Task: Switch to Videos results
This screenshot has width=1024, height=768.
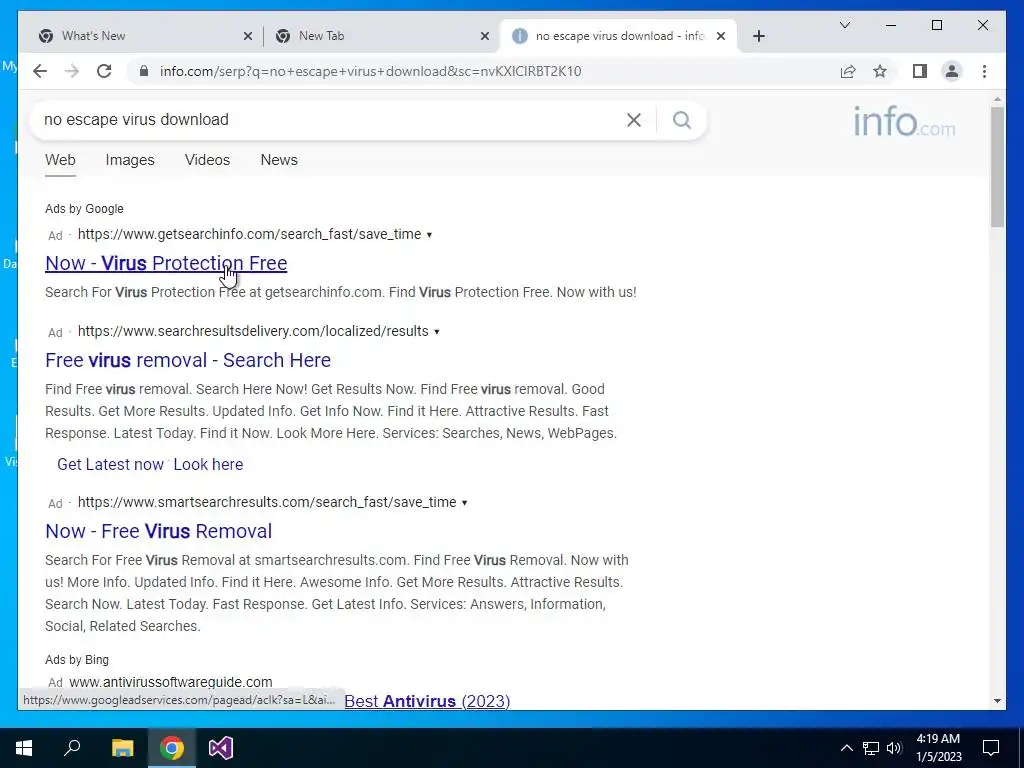Action: point(207,160)
